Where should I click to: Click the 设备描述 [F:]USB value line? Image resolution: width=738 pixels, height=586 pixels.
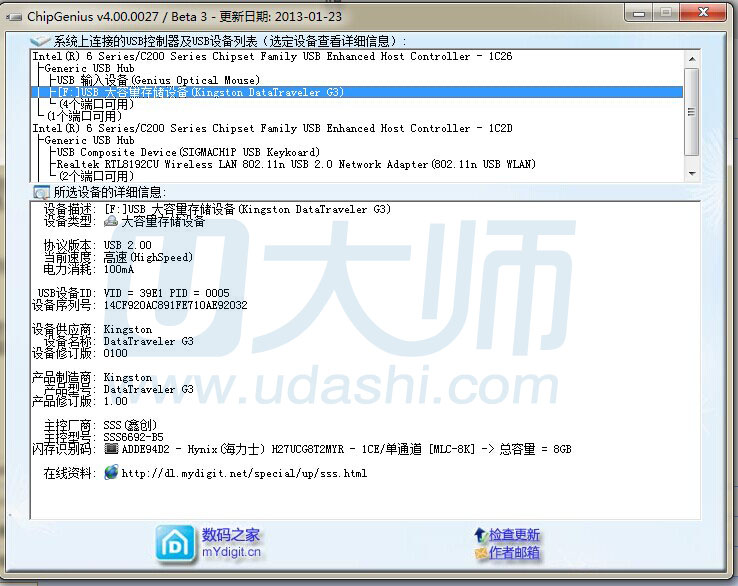pos(247,209)
